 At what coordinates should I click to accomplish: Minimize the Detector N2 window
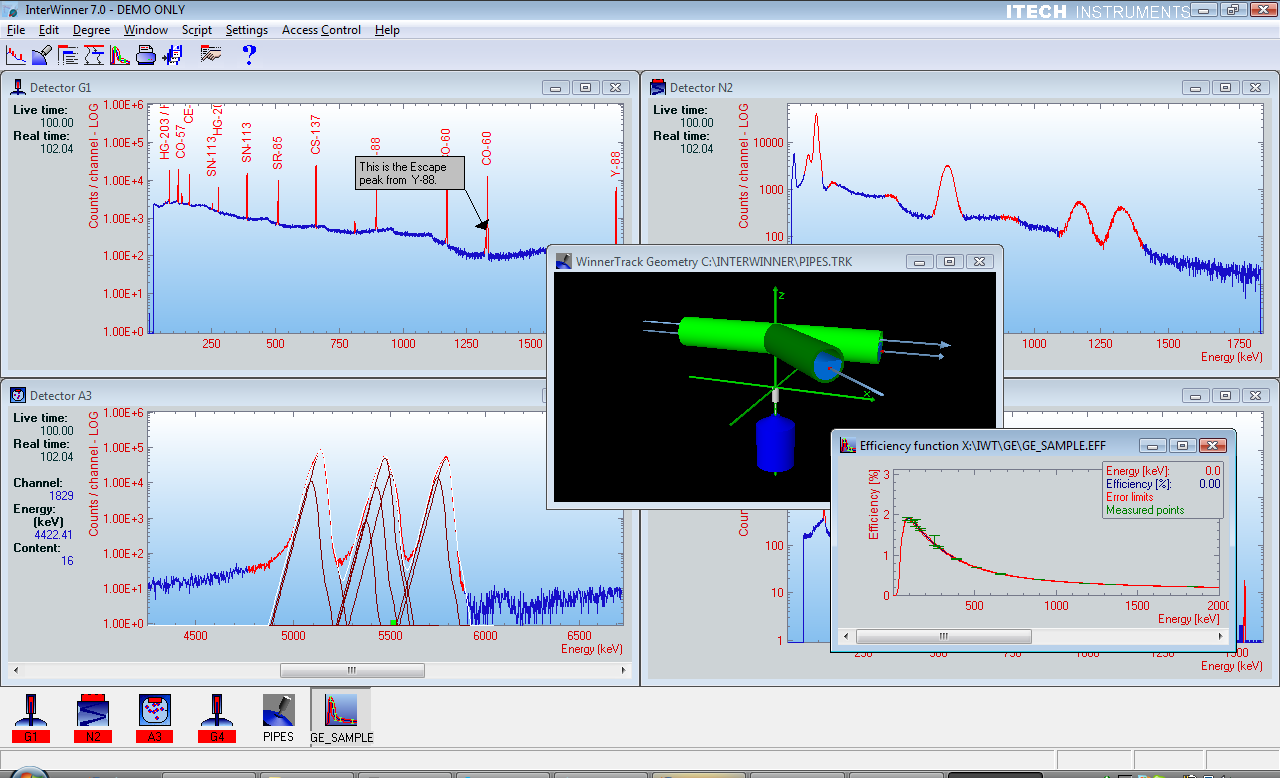click(x=1196, y=87)
